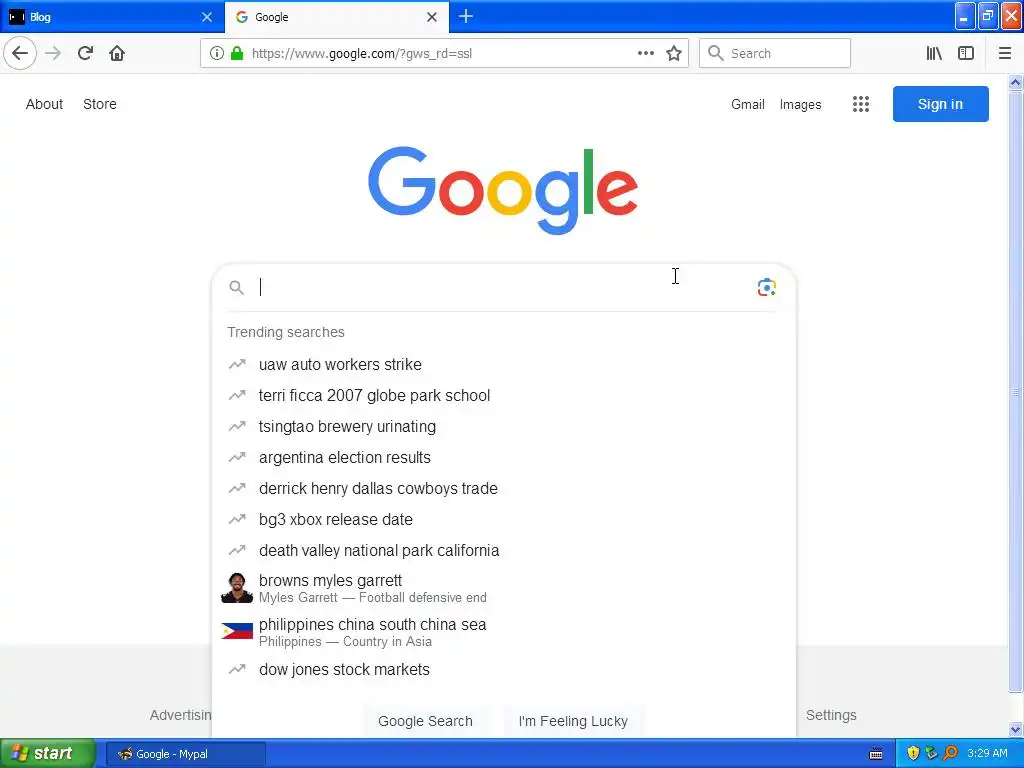Image resolution: width=1024 pixels, height=768 pixels.
Task: Click the keyboard icon in the taskbar
Action: [x=876, y=754]
